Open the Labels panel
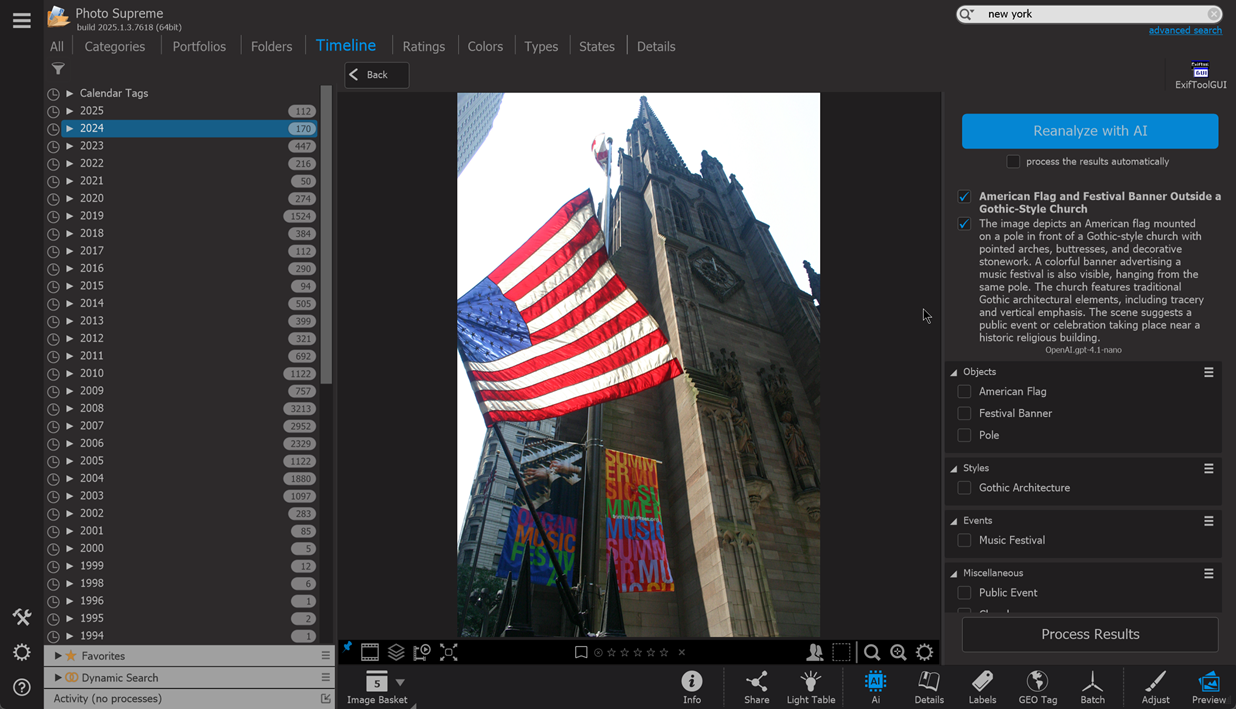Image resolution: width=1236 pixels, height=709 pixels. coord(982,687)
